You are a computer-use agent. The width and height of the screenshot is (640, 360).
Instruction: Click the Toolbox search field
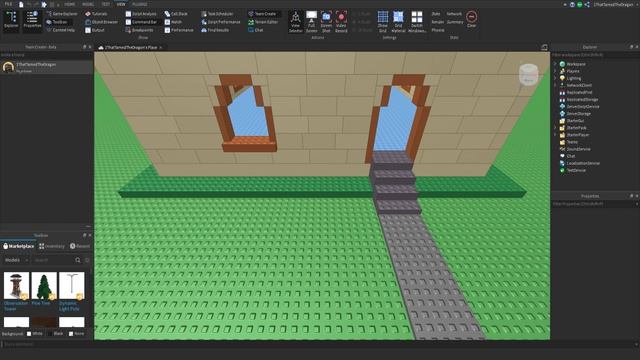[x=53, y=260]
